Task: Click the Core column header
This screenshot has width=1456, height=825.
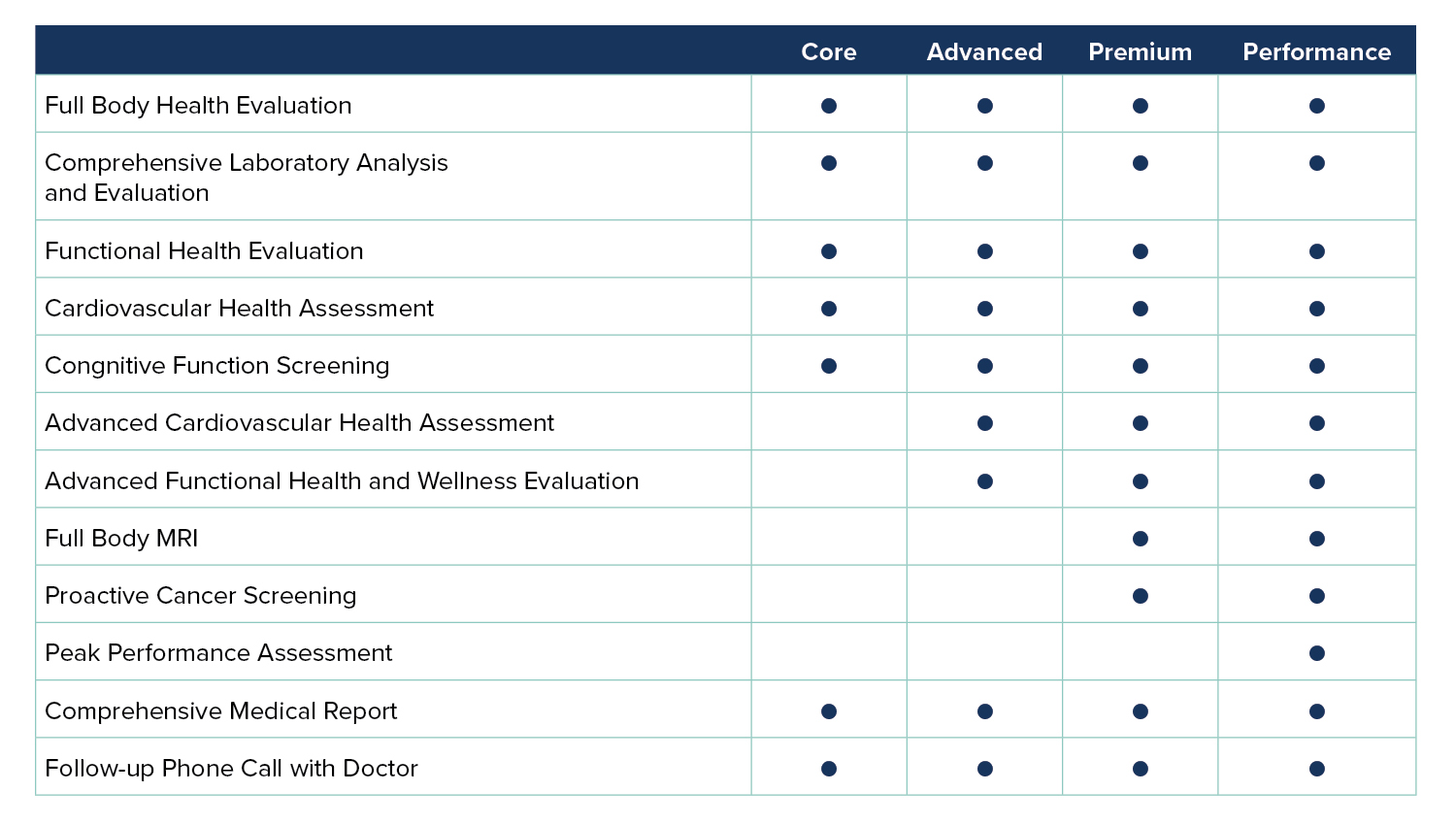Action: coord(828,52)
